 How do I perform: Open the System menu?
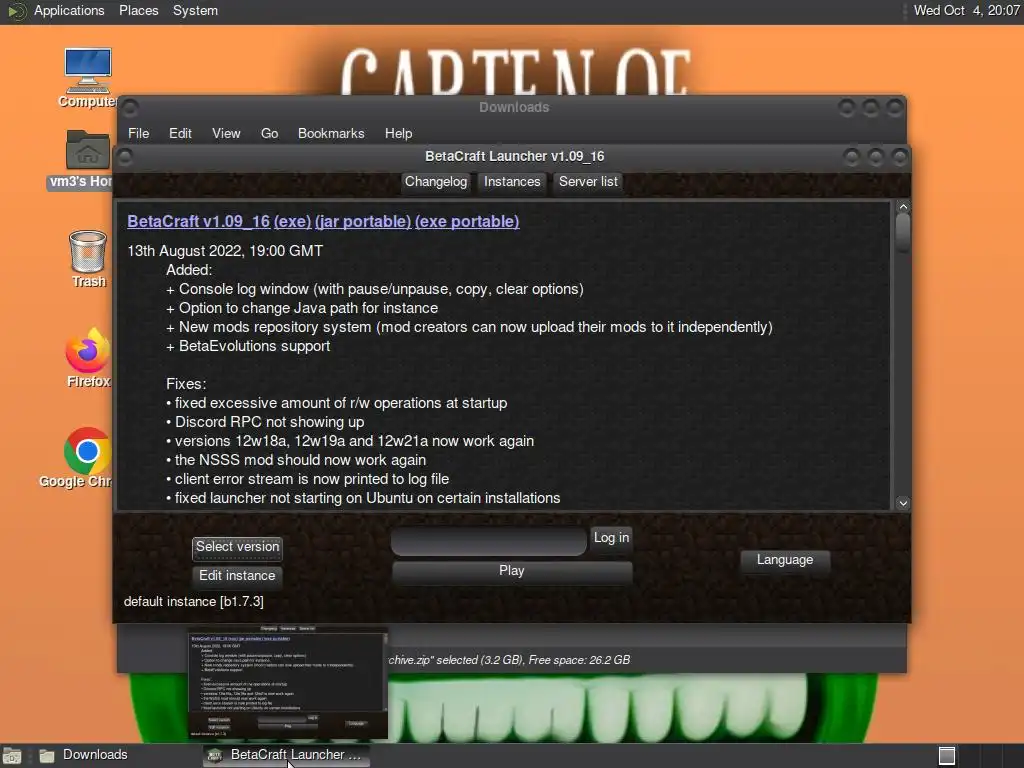[x=195, y=10]
